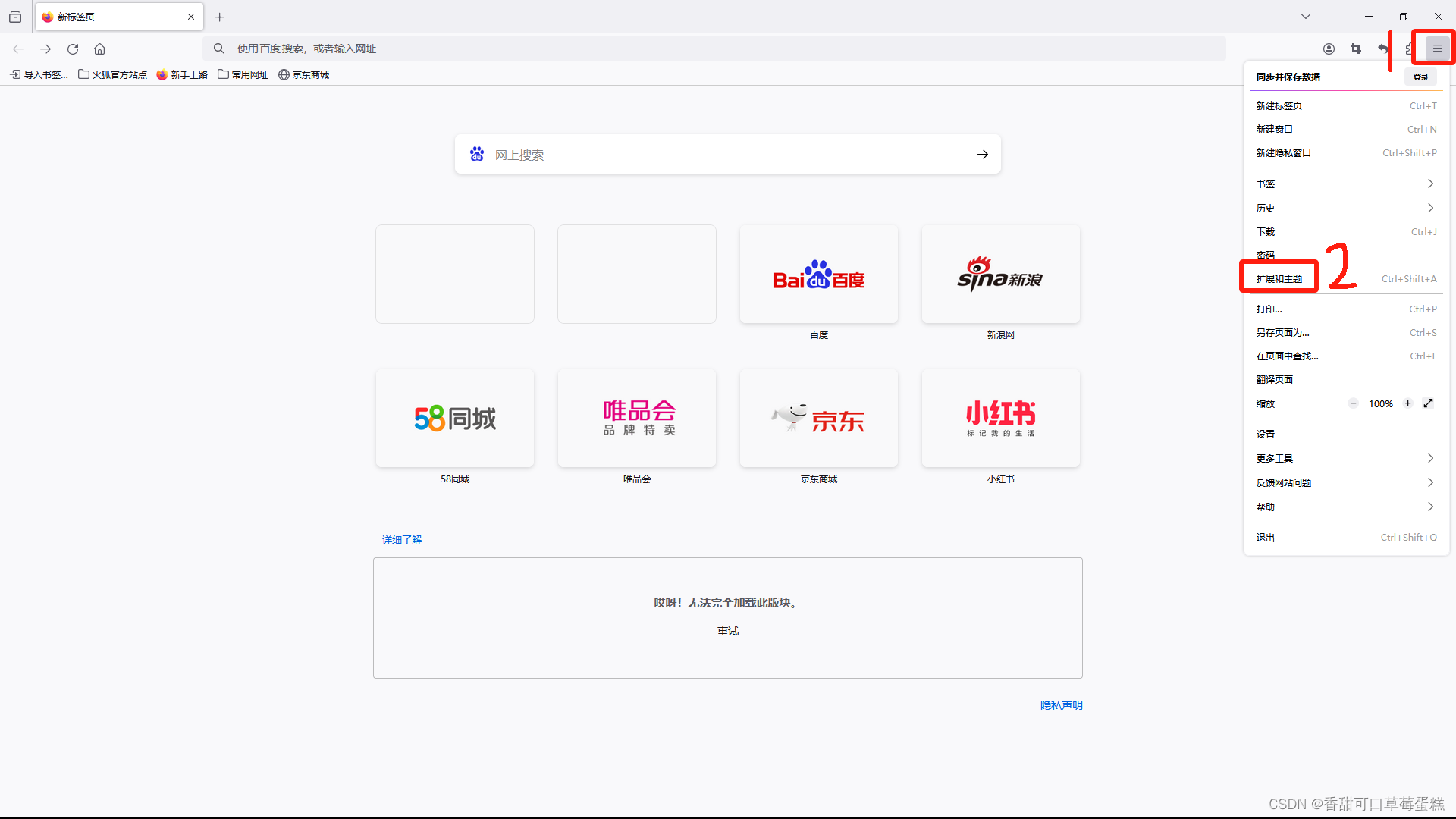
Task: Choose 另存页面为... from the menu
Action: point(1346,332)
